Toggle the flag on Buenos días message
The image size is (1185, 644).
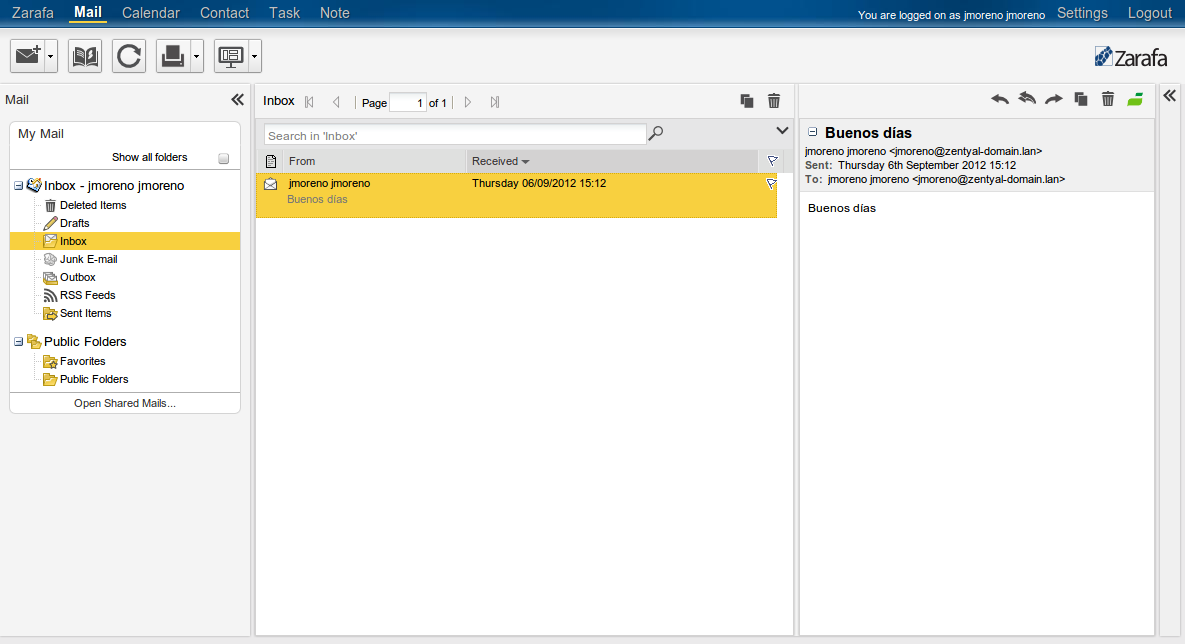pos(771,184)
